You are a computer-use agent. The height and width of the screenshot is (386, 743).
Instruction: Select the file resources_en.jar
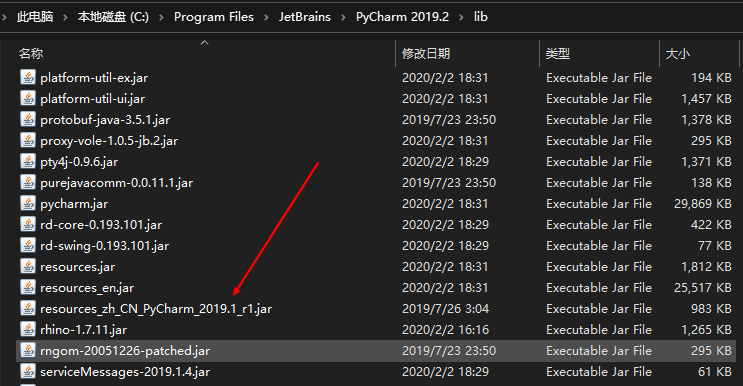87,287
